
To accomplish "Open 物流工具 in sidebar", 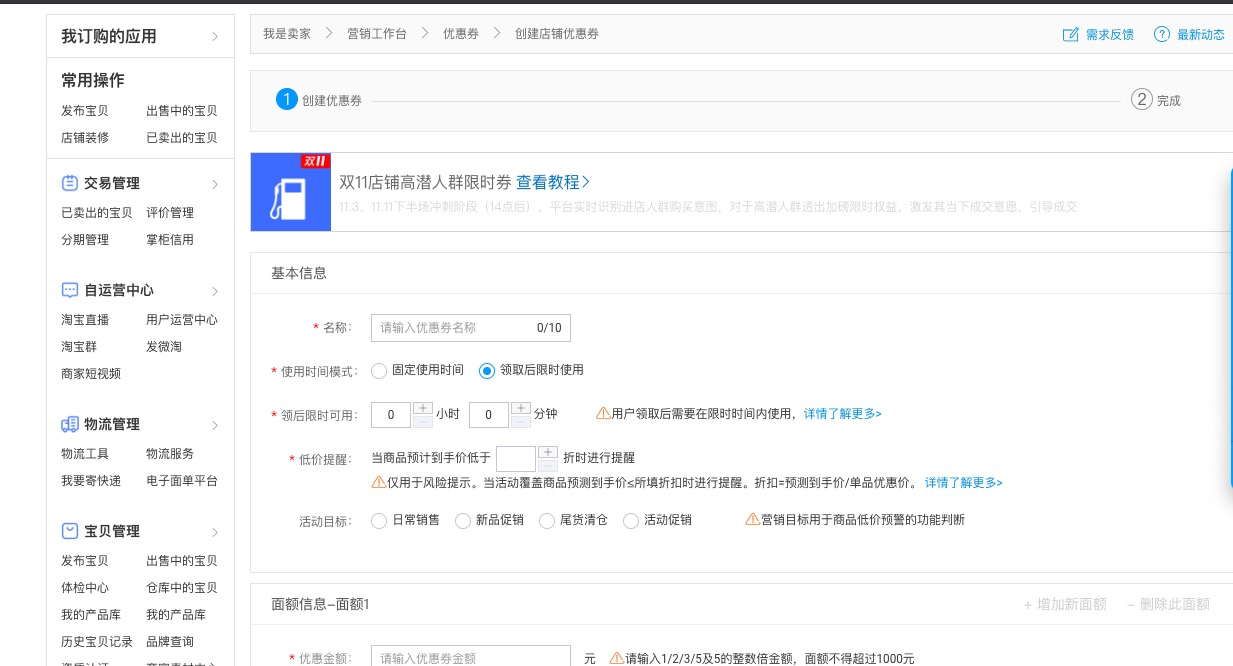I will tap(85, 454).
